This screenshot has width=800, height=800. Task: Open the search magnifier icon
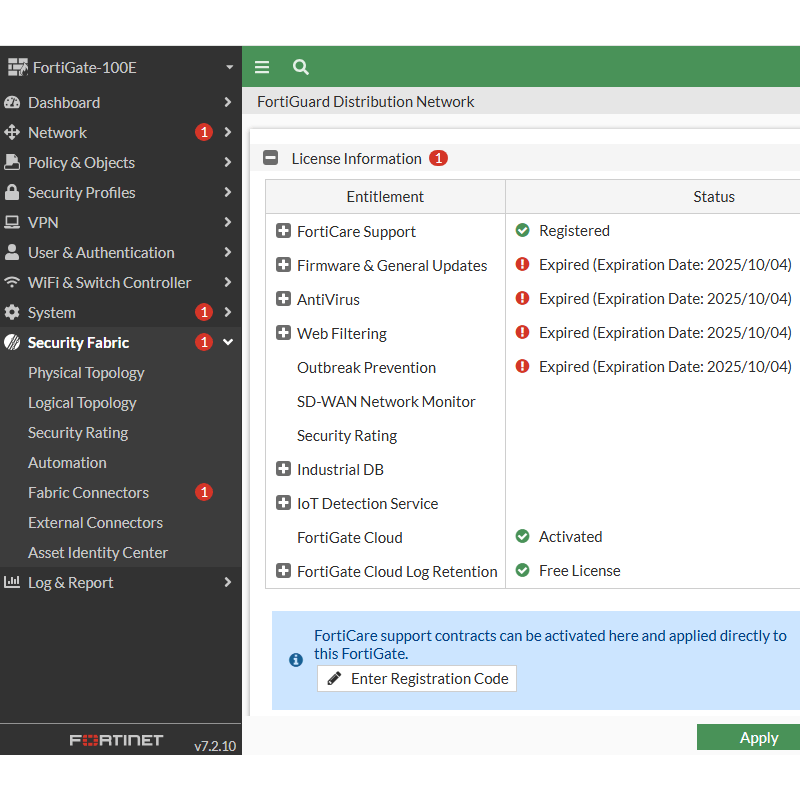pyautogui.click(x=300, y=67)
